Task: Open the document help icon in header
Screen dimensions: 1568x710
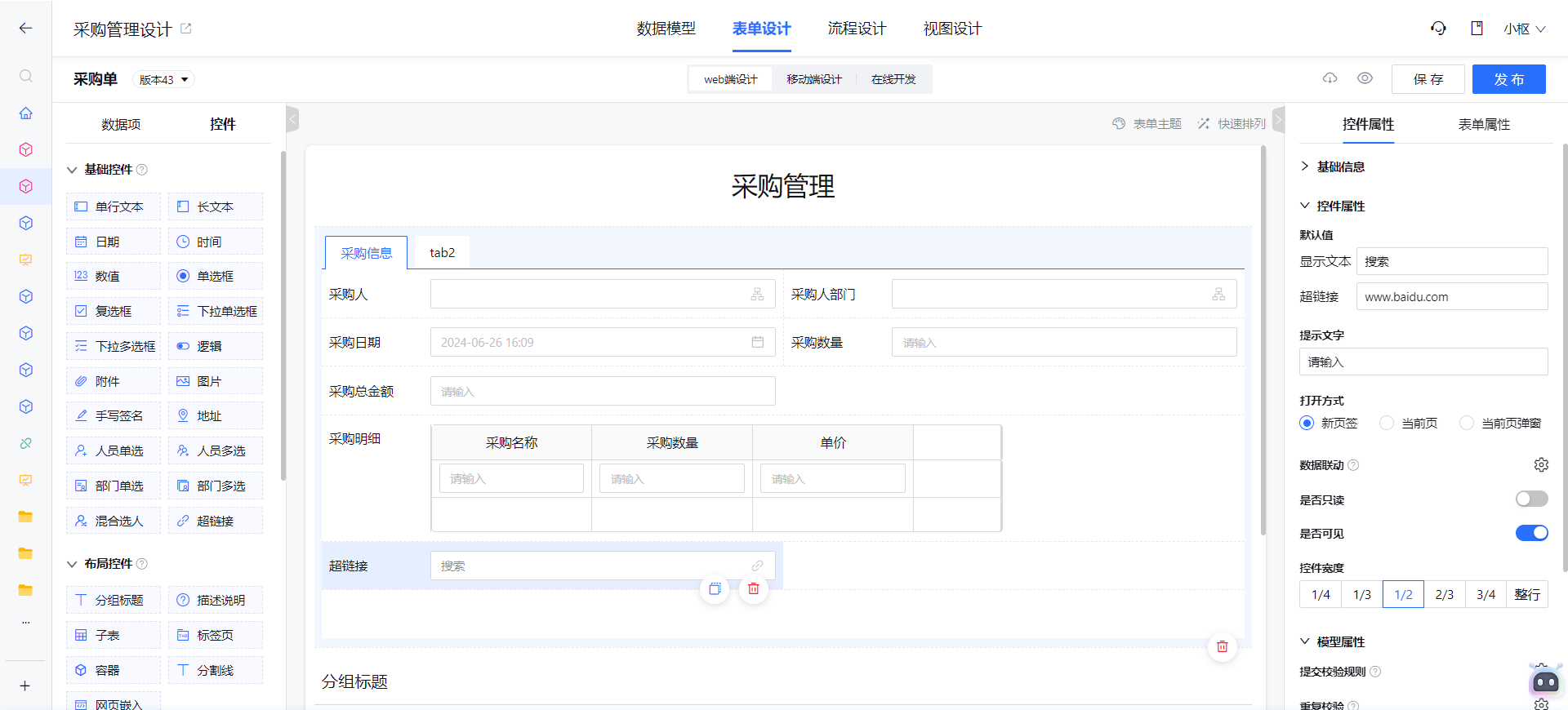Action: 1477,29
